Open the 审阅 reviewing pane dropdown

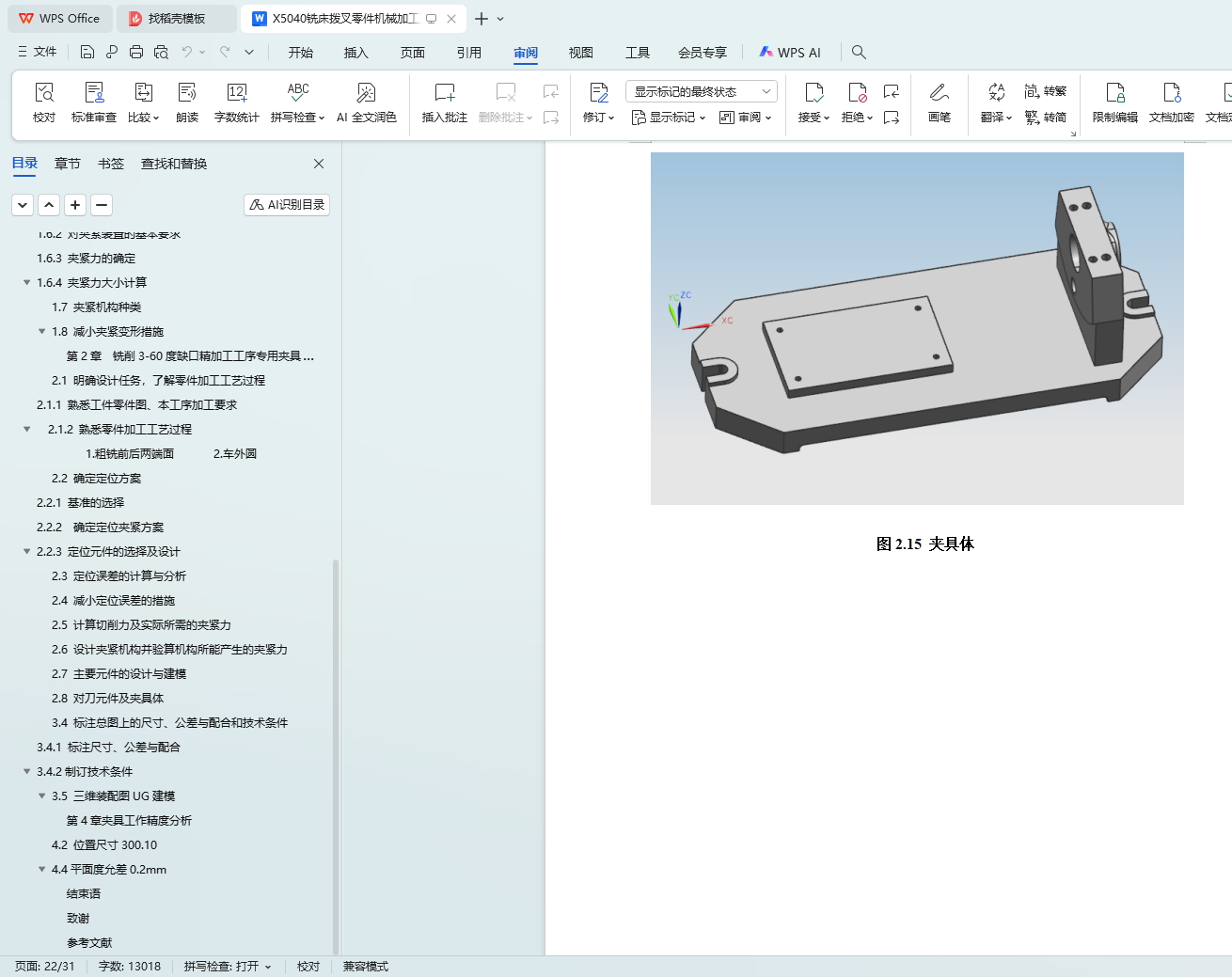(746, 118)
